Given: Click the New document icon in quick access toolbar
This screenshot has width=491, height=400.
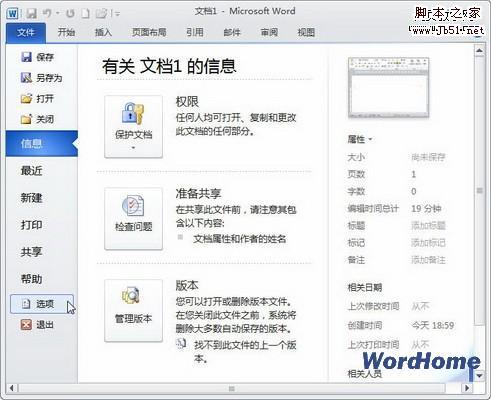Looking at the screenshot, I should (x=86, y=14).
